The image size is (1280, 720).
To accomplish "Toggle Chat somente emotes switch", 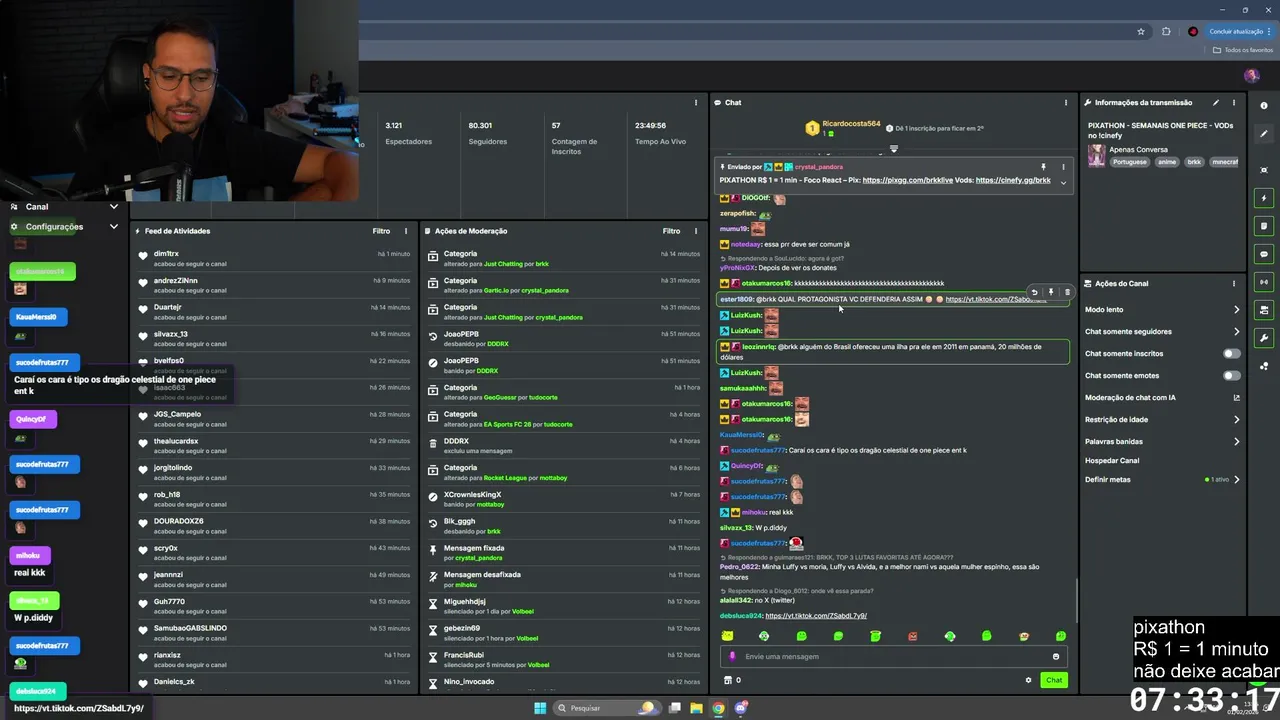I will click(x=1231, y=375).
